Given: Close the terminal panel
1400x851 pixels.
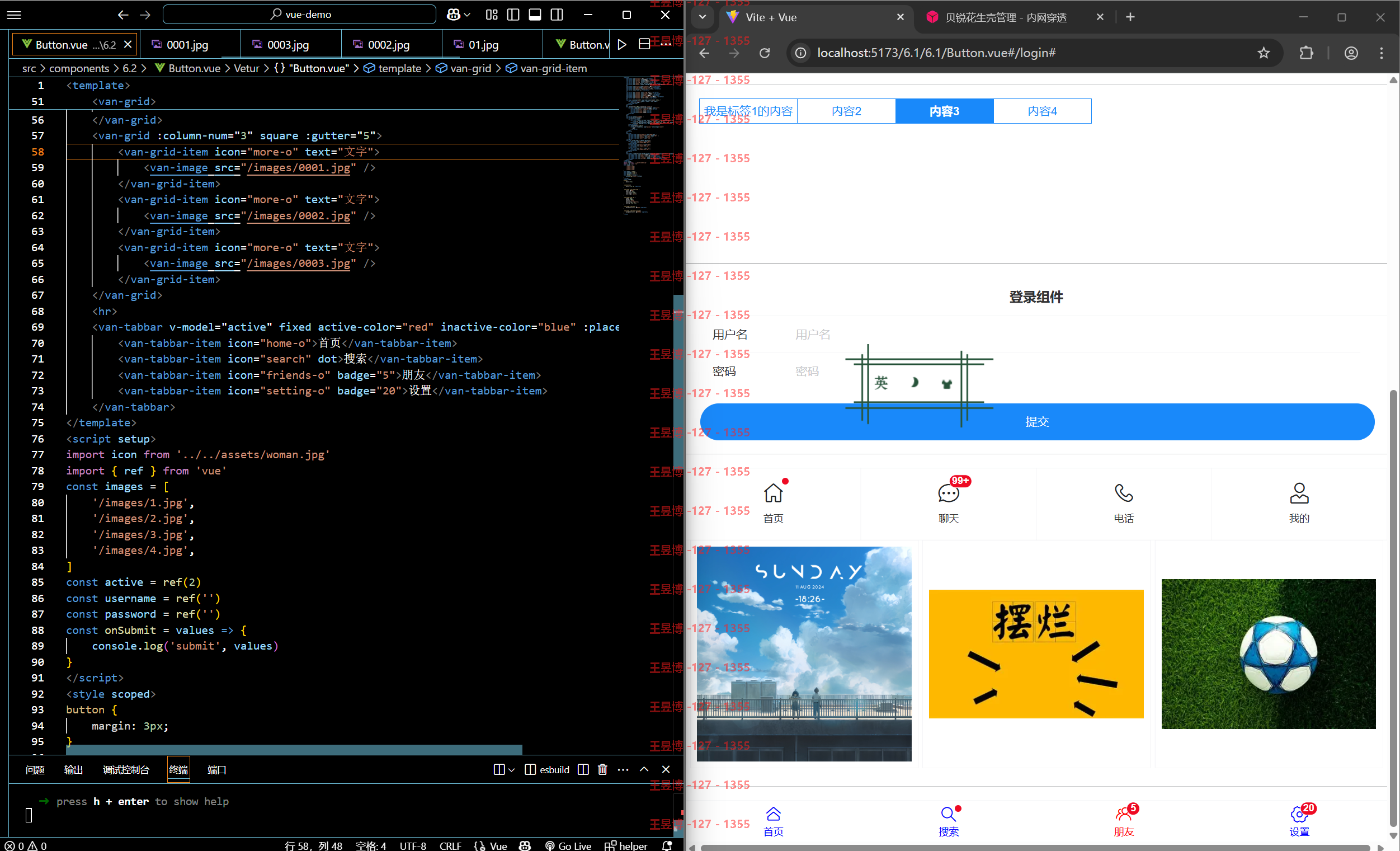Looking at the screenshot, I should [666, 770].
